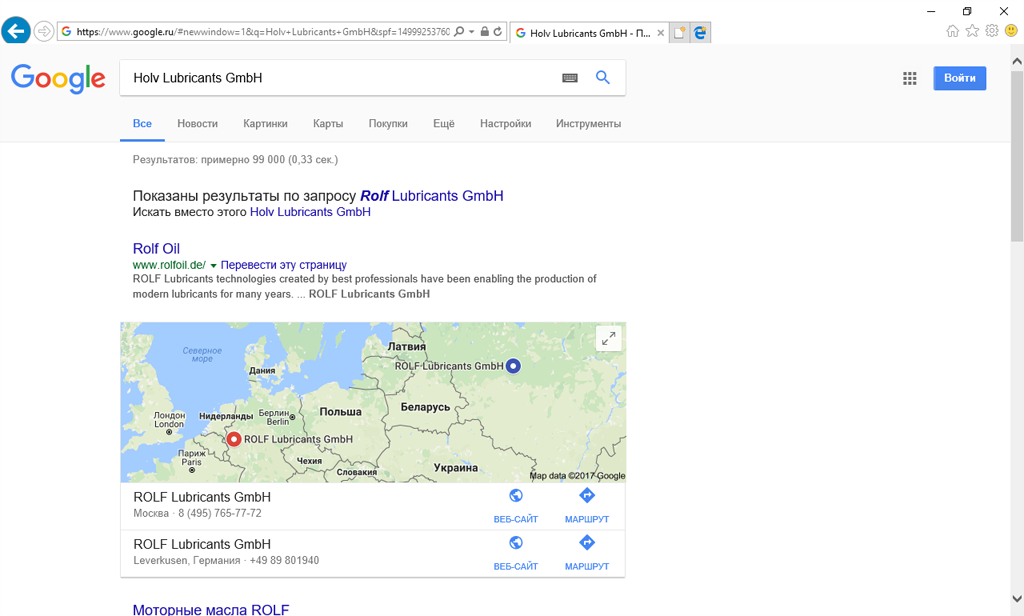1024x616 pixels.
Task: Click the browser forward arrow button
Action: [44, 31]
